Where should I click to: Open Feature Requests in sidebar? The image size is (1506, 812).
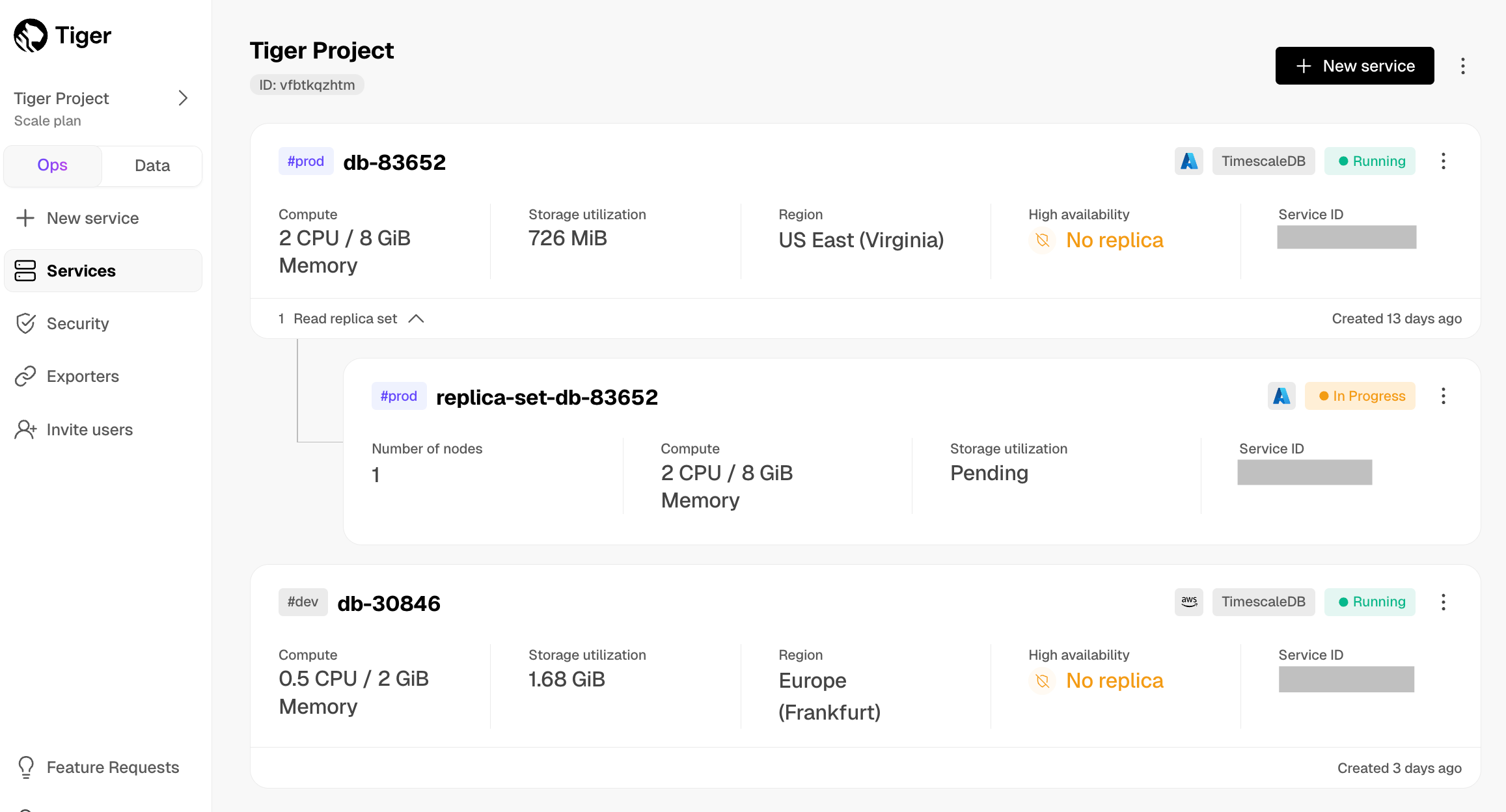click(x=113, y=768)
